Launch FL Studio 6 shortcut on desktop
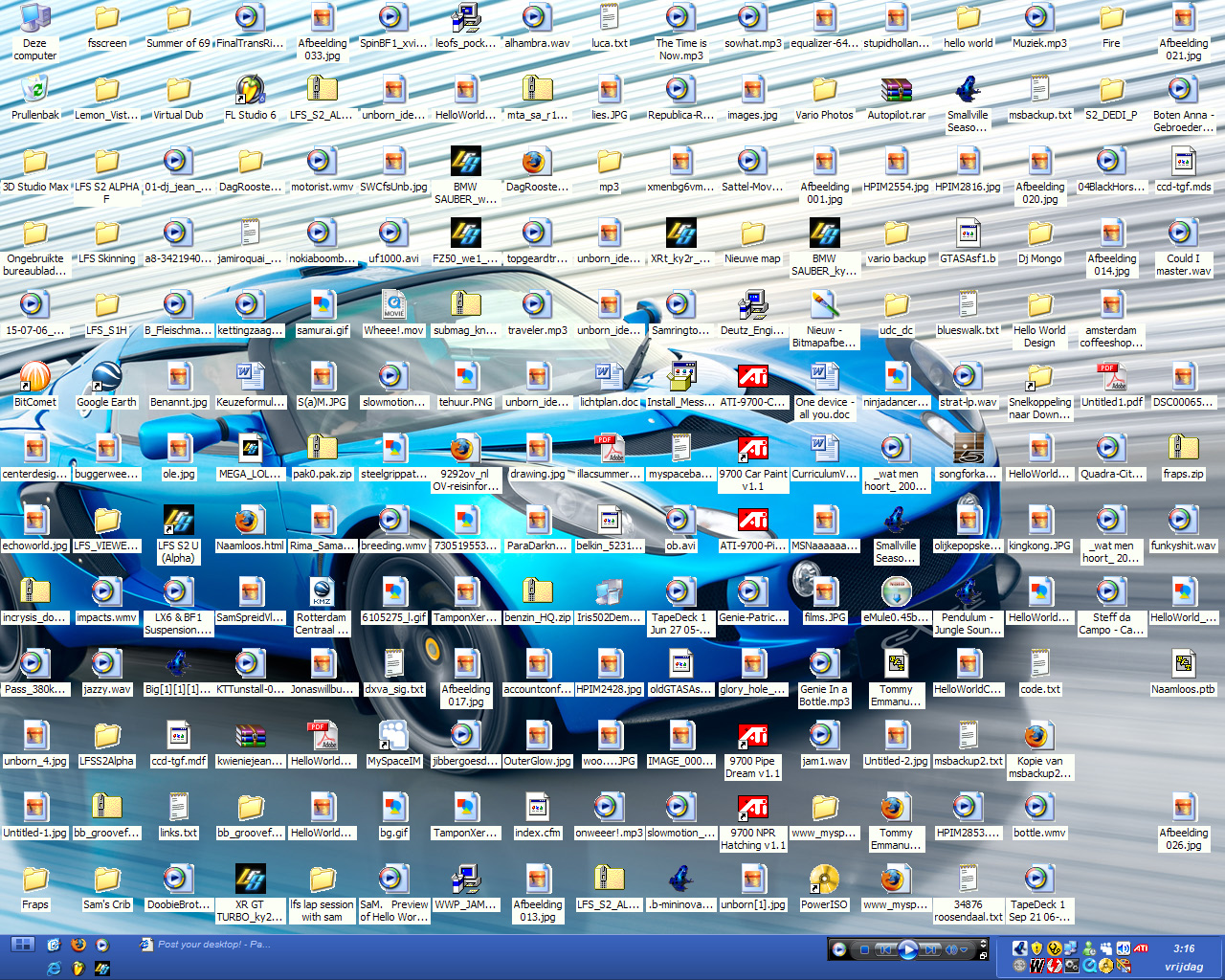1225x980 pixels. point(250,98)
